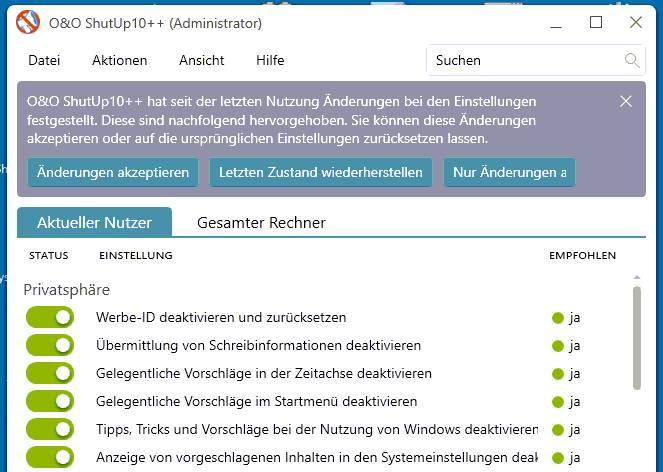Click the green dot beside Schreibinformationen setting
Screen dimensions: 663x472
tap(558, 346)
